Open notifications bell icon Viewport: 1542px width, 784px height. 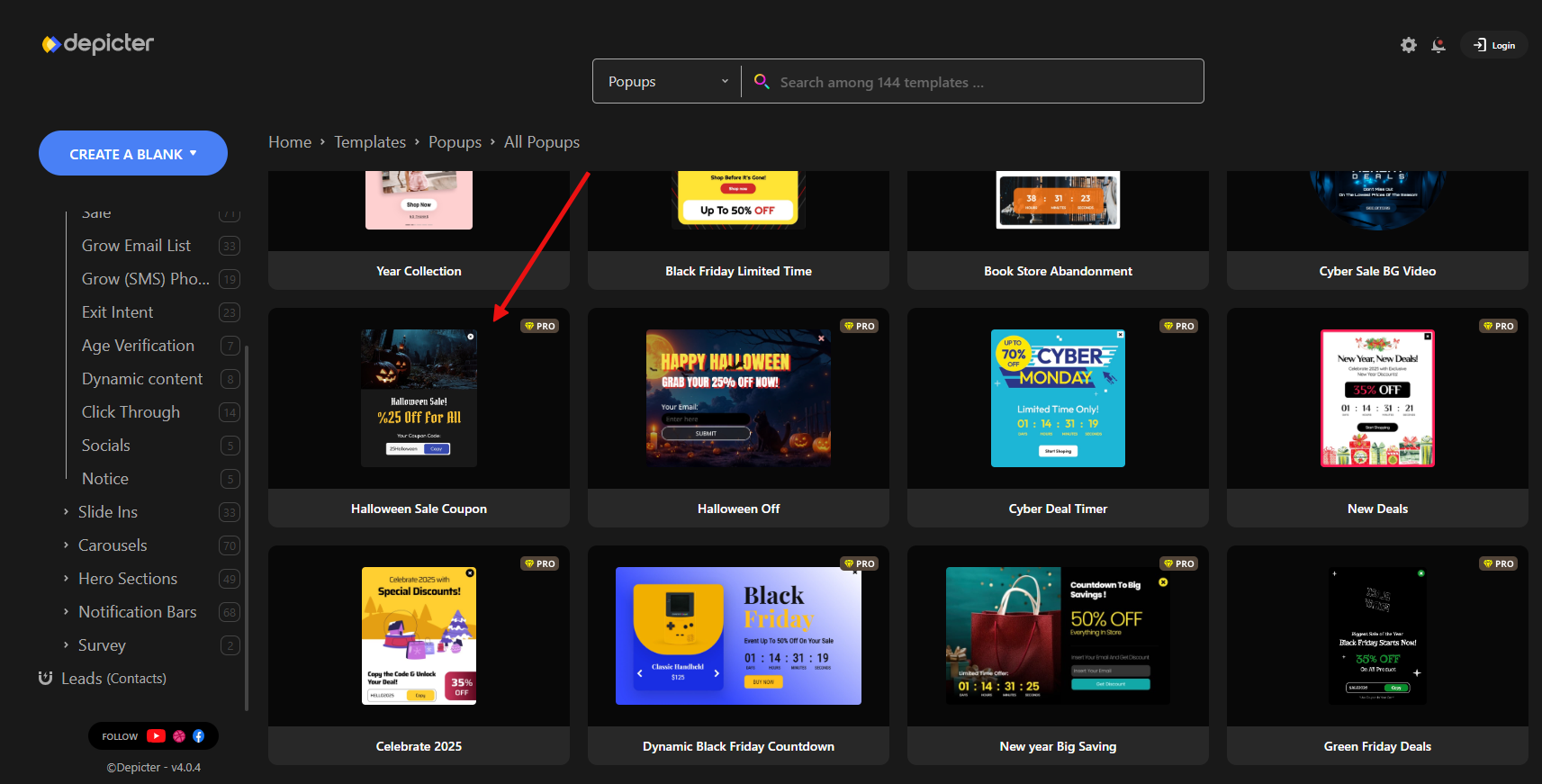coord(1438,45)
